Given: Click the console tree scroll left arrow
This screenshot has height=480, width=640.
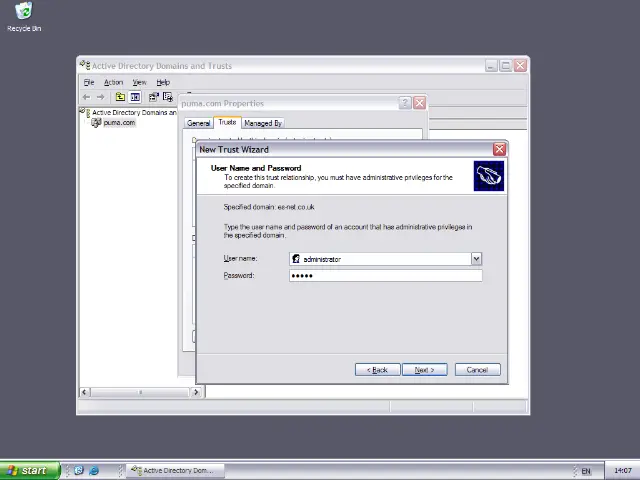Looking at the screenshot, I should (x=84, y=392).
